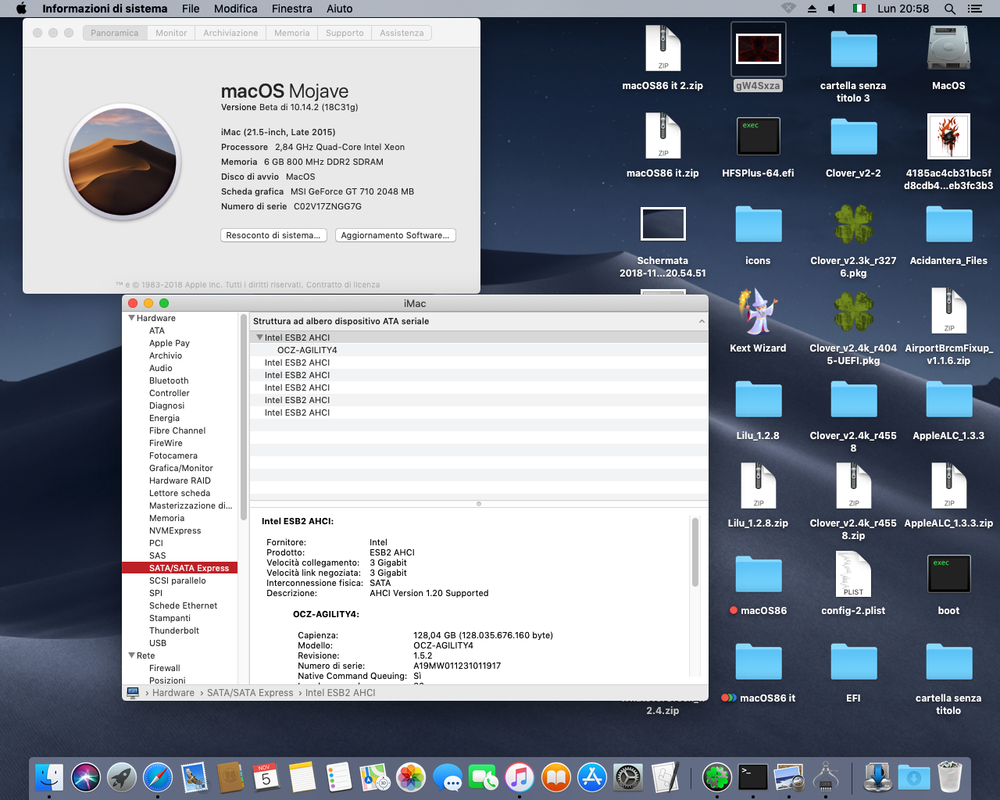Open the Trash in the Dock
The width and height of the screenshot is (1000, 800).
click(x=950, y=777)
